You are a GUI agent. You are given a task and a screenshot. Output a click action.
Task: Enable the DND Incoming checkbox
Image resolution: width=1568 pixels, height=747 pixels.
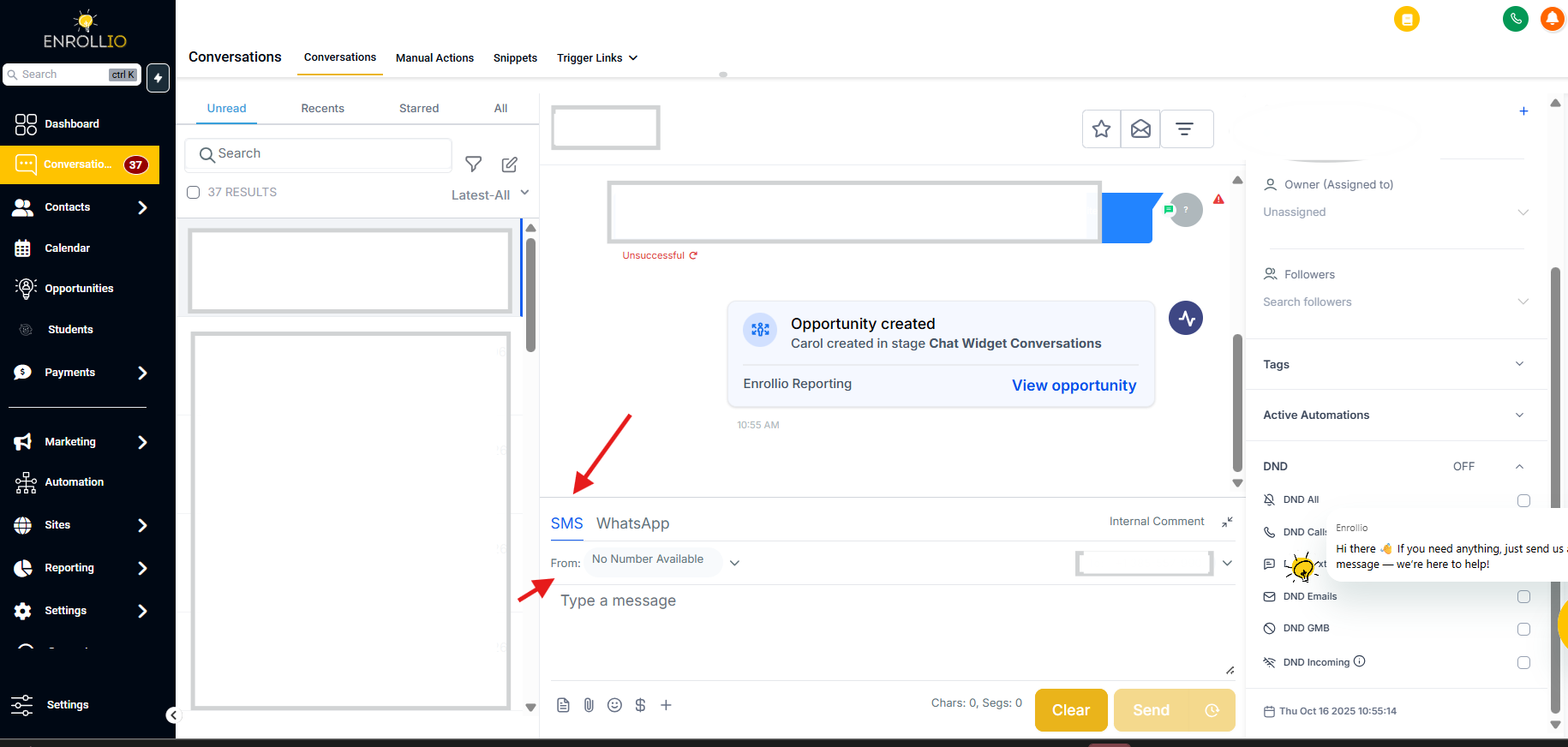click(1523, 662)
